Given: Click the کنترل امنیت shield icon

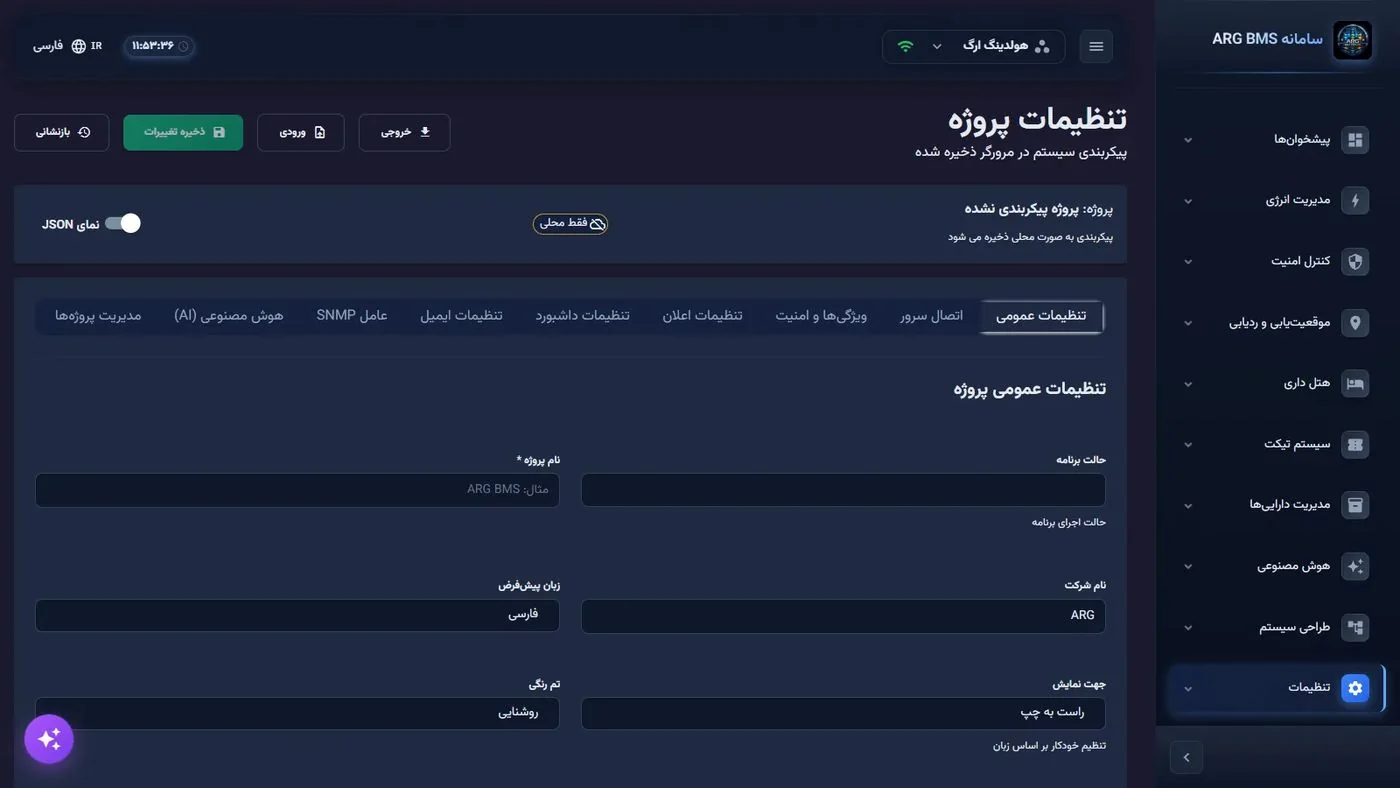Looking at the screenshot, I should [x=1355, y=261].
